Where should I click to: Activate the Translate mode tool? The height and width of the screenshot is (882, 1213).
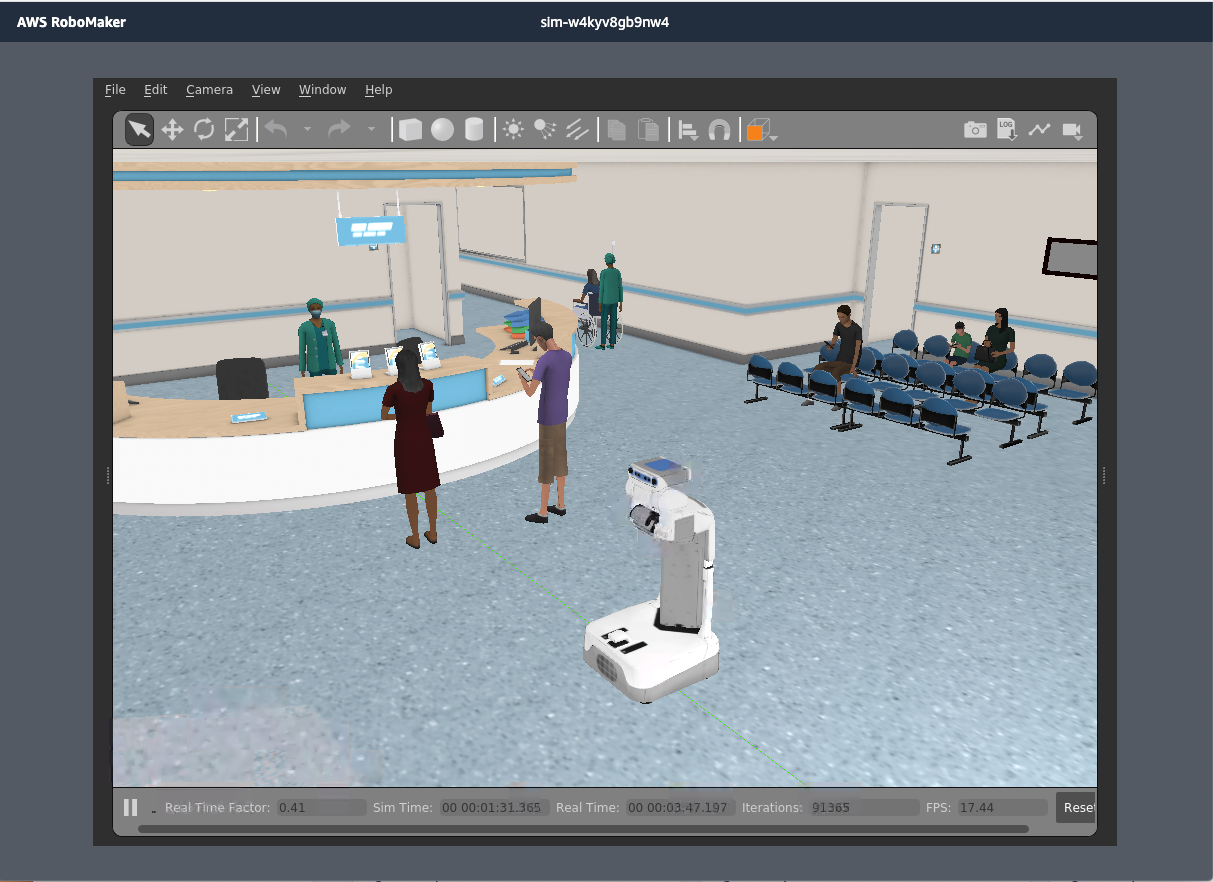tap(172, 129)
